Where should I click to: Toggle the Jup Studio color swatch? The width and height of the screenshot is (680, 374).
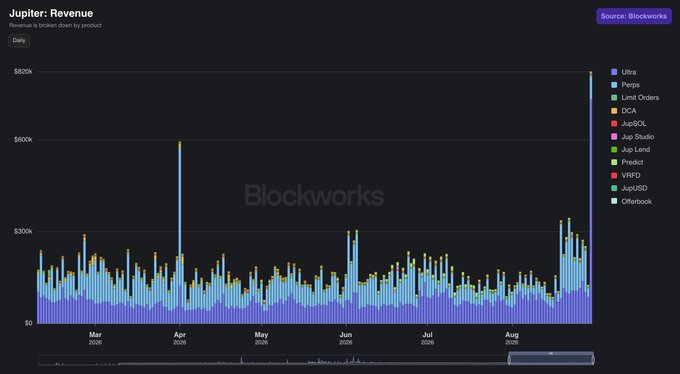(x=614, y=137)
